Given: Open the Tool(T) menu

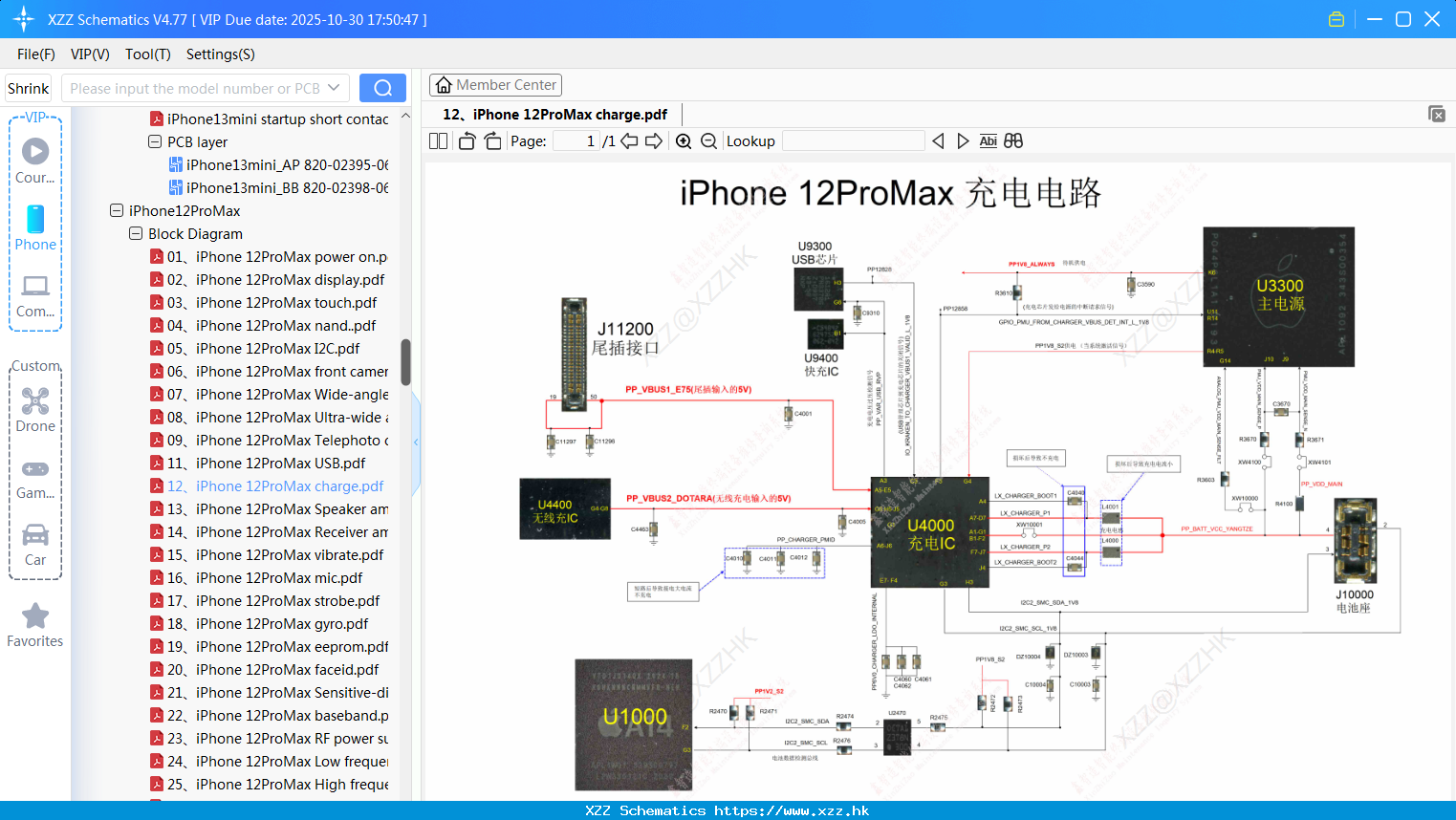Looking at the screenshot, I should [148, 54].
